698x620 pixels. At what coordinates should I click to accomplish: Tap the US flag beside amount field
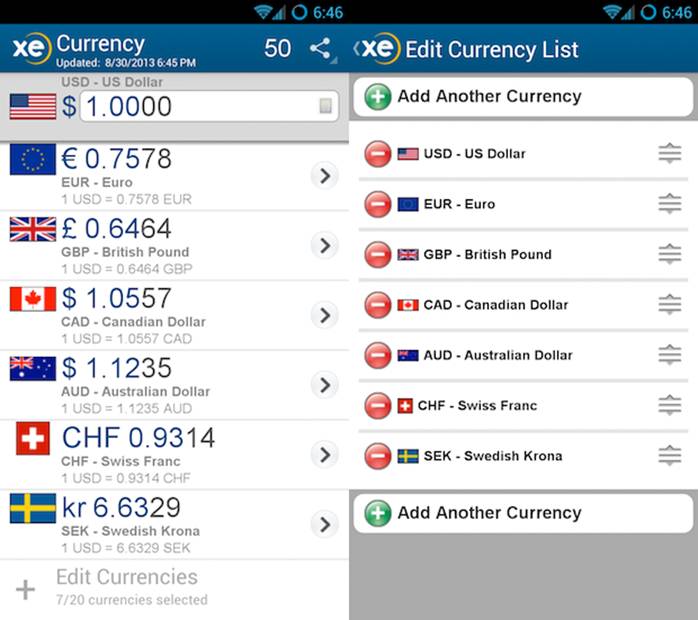[x=33, y=106]
